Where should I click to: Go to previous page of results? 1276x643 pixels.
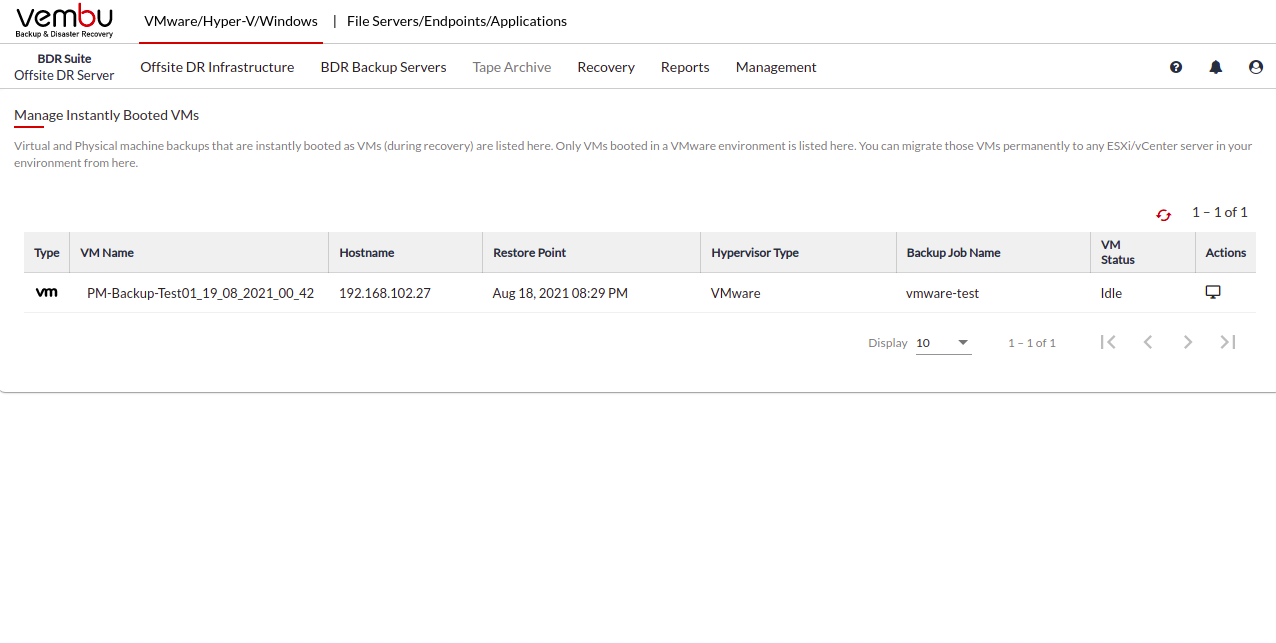point(1148,342)
